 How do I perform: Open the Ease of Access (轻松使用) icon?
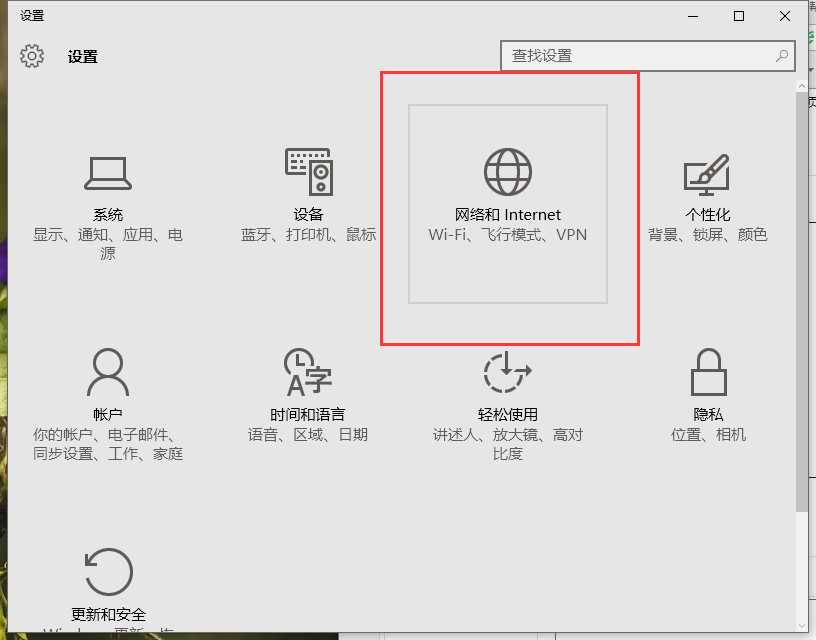tap(508, 373)
